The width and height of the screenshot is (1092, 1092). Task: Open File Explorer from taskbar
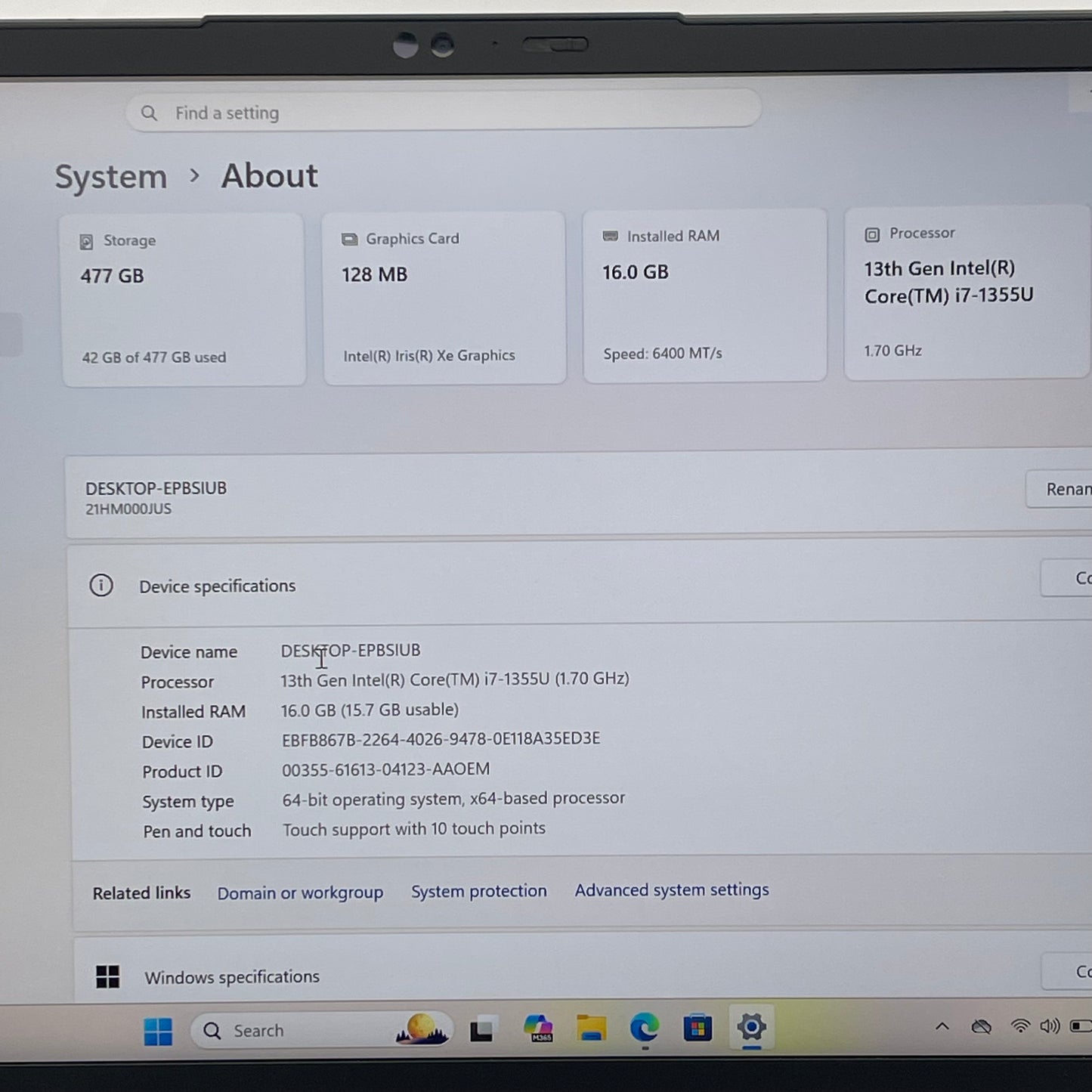pos(591,1029)
